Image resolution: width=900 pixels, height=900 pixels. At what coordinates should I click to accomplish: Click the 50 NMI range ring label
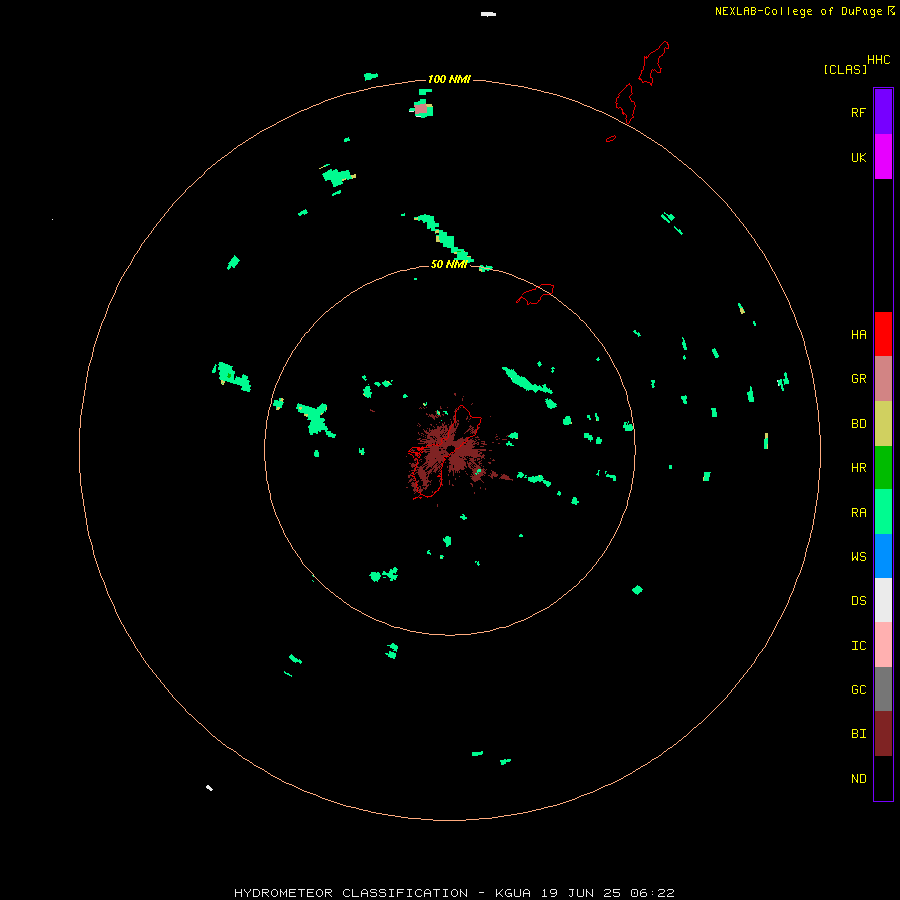(449, 264)
